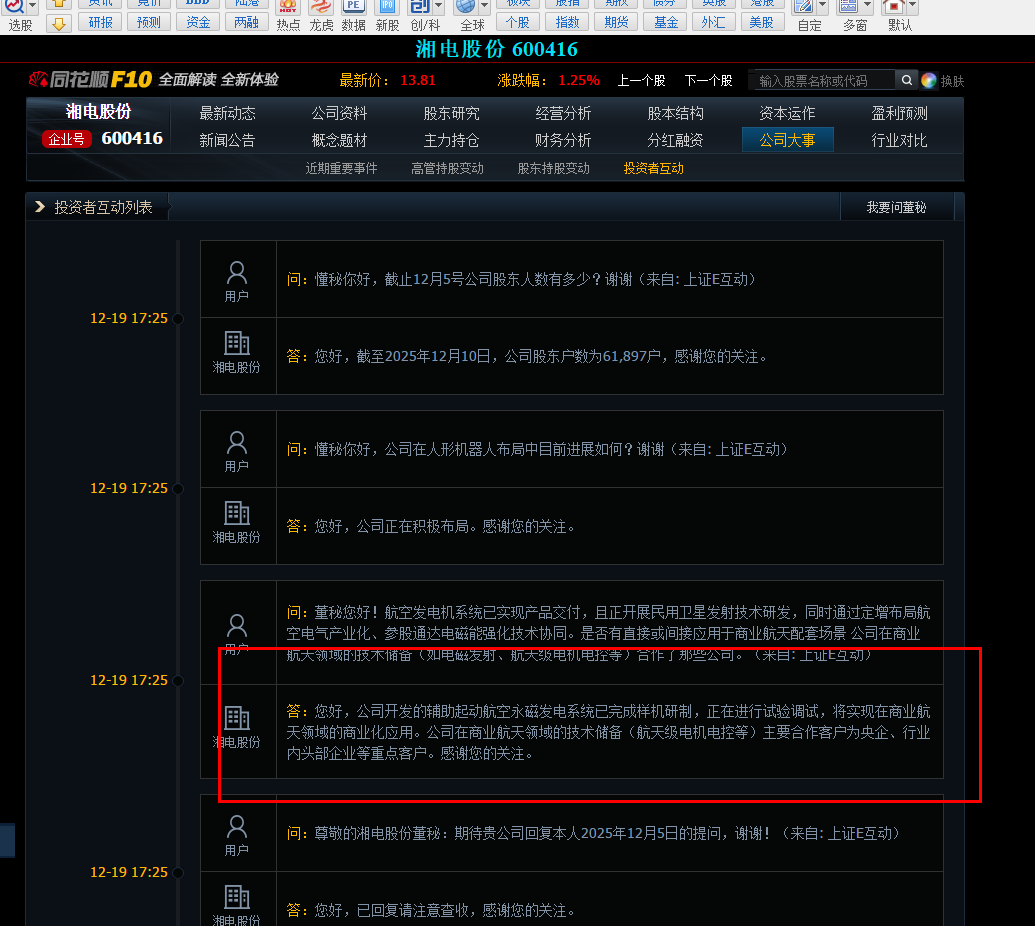
Task: Click user avatar icon beside shareholder count question
Action: [x=236, y=272]
